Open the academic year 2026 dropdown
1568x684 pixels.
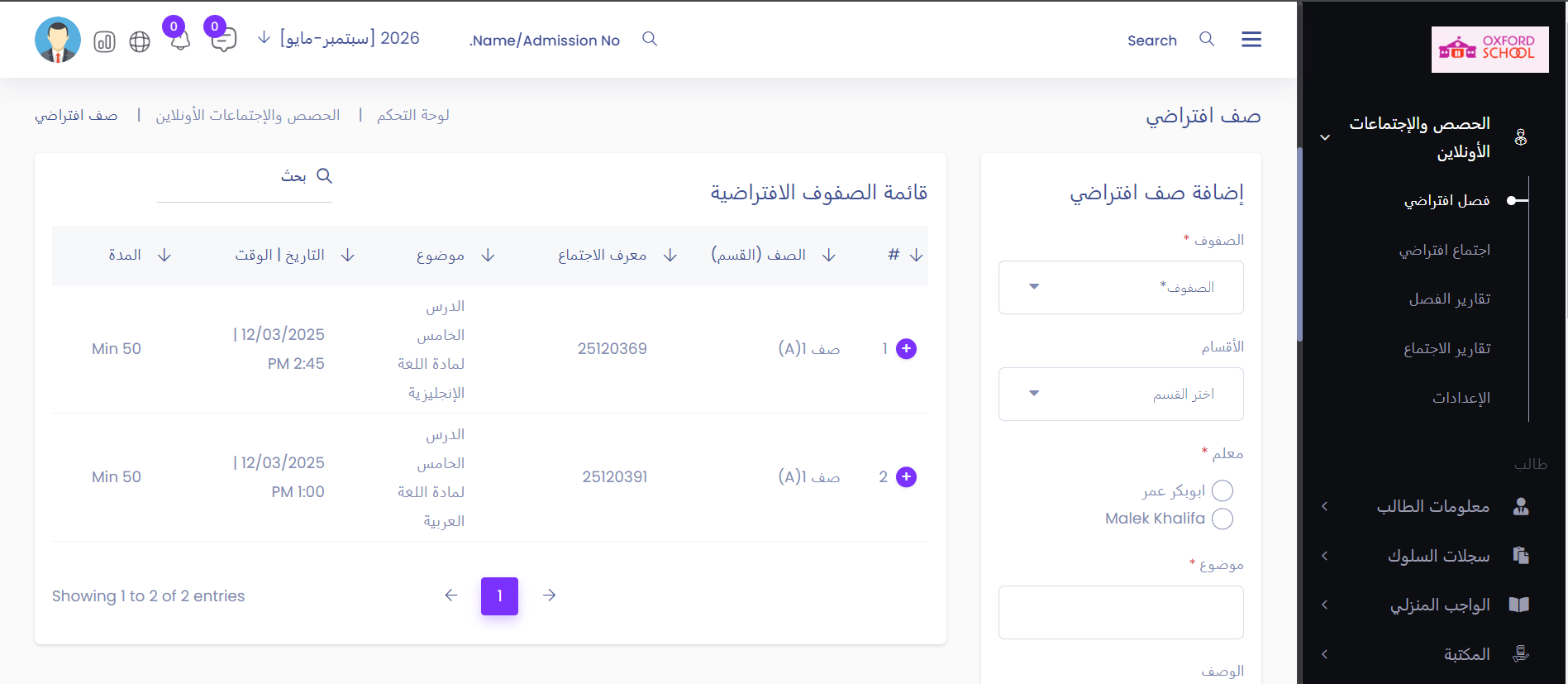click(340, 38)
